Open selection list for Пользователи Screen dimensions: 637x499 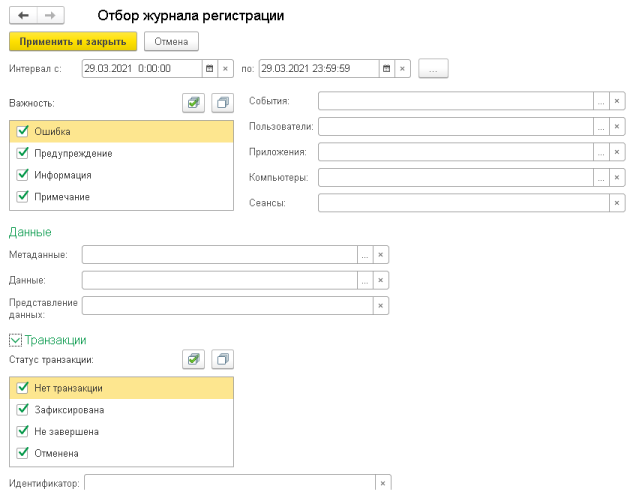click(x=601, y=126)
